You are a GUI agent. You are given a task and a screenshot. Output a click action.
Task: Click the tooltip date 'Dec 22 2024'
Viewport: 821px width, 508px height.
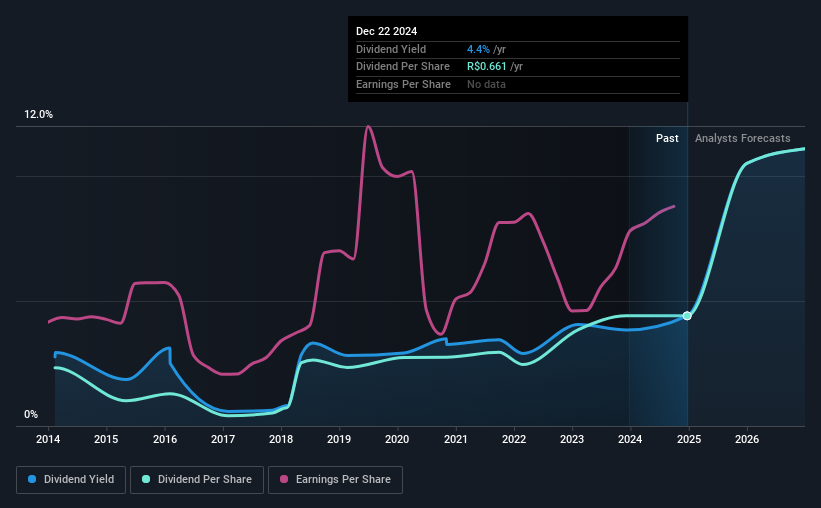pyautogui.click(x=386, y=31)
